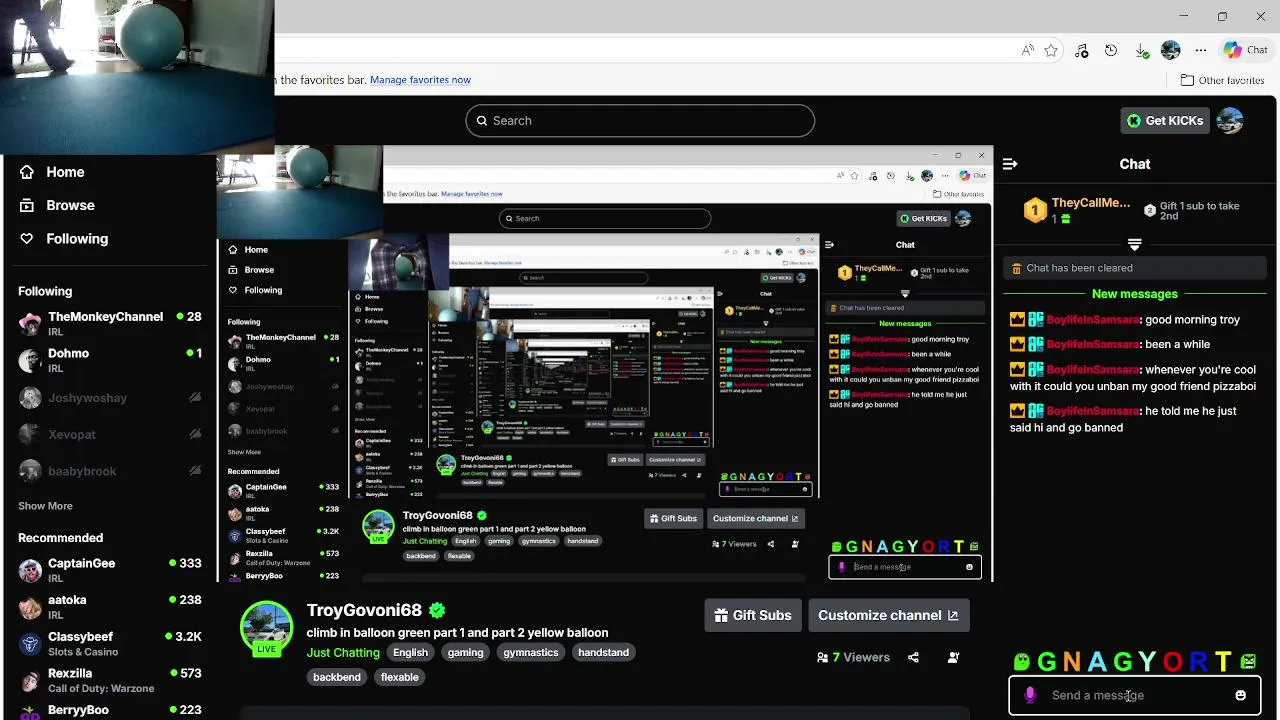Open Edge Settings and more three-dot menu

1201,50
